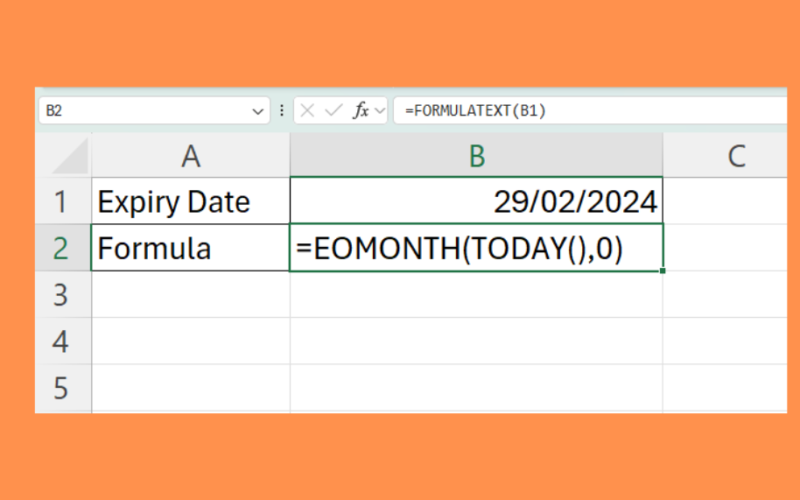Select row 3 header

[x=62, y=295]
